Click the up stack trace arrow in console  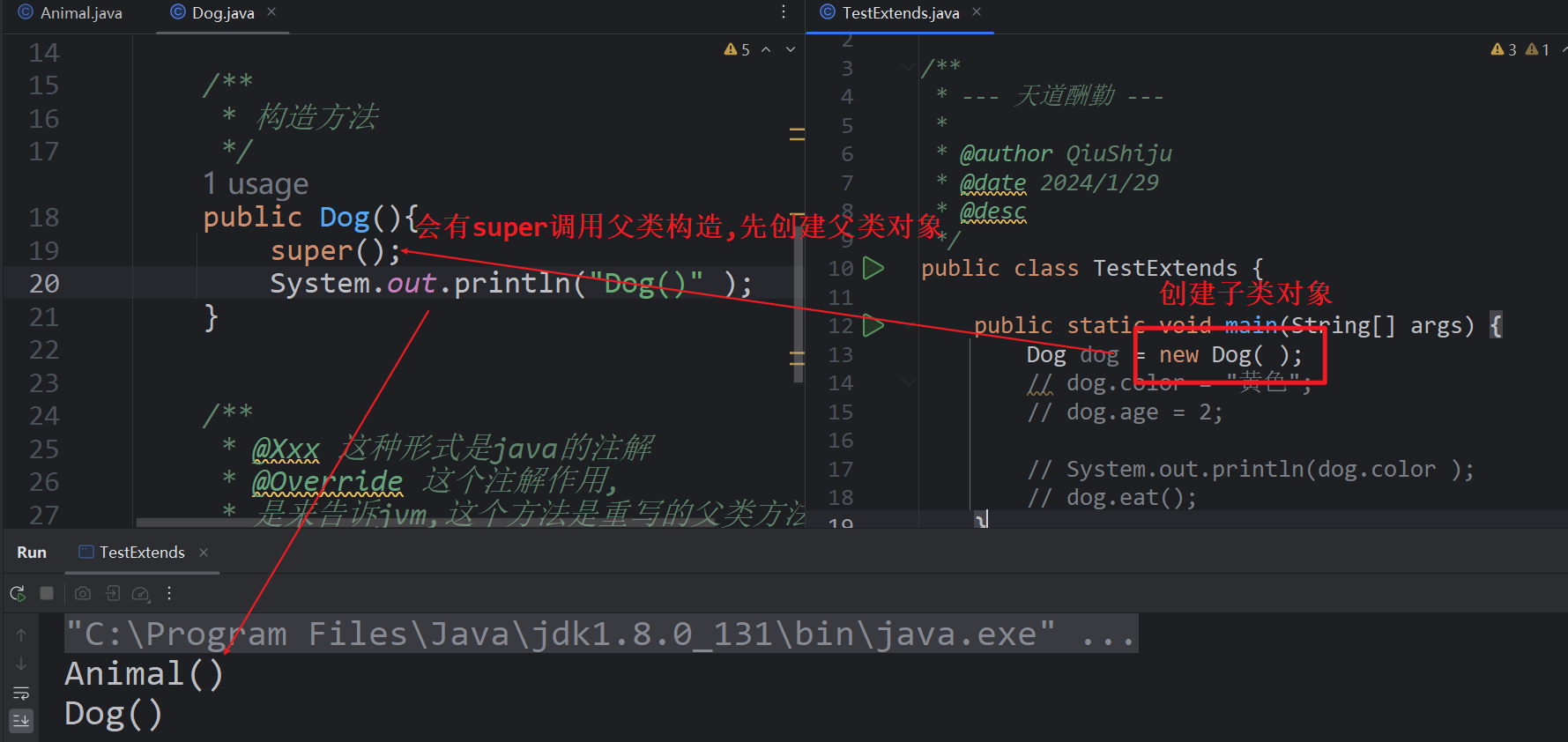click(x=21, y=634)
